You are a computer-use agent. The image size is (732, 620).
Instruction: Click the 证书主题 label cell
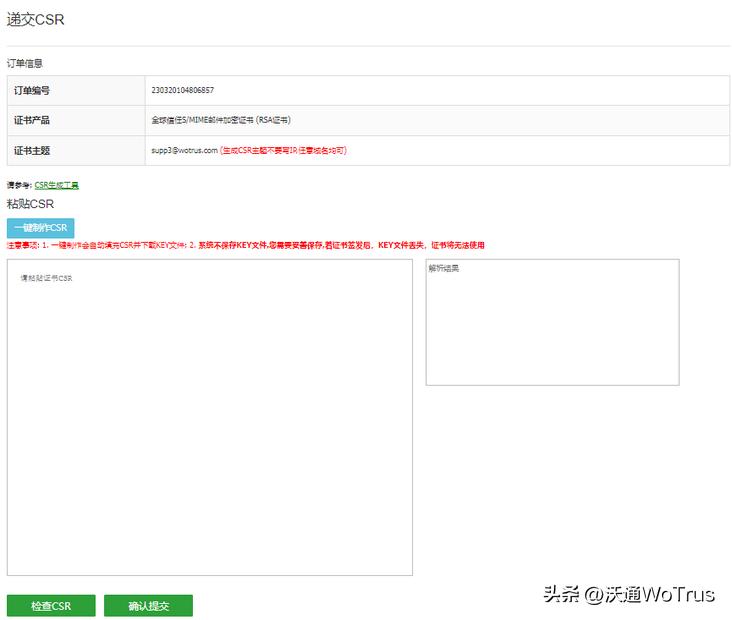click(76, 150)
